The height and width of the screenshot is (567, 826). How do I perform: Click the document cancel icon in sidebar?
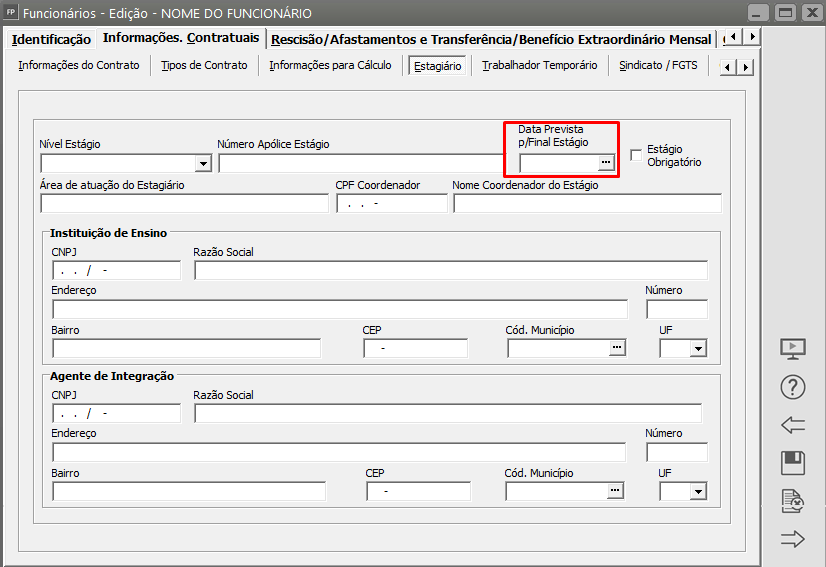(x=793, y=501)
